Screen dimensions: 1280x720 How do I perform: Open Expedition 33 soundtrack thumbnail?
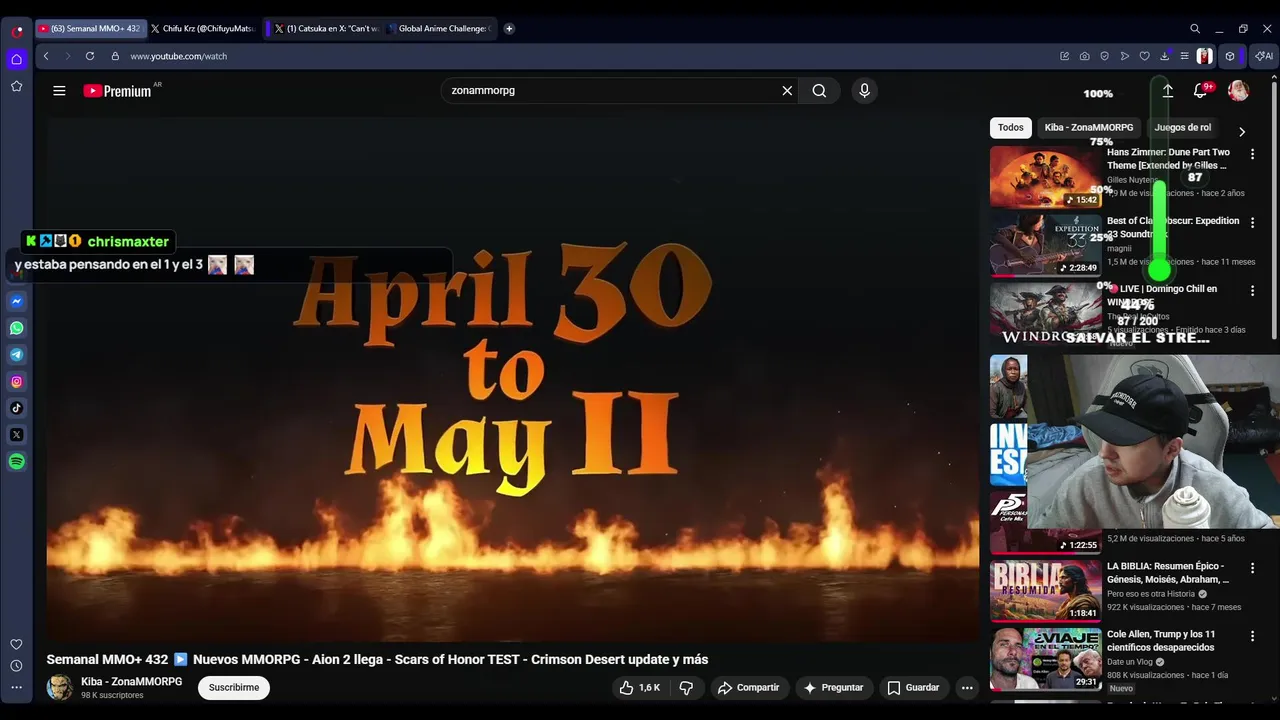(1046, 245)
